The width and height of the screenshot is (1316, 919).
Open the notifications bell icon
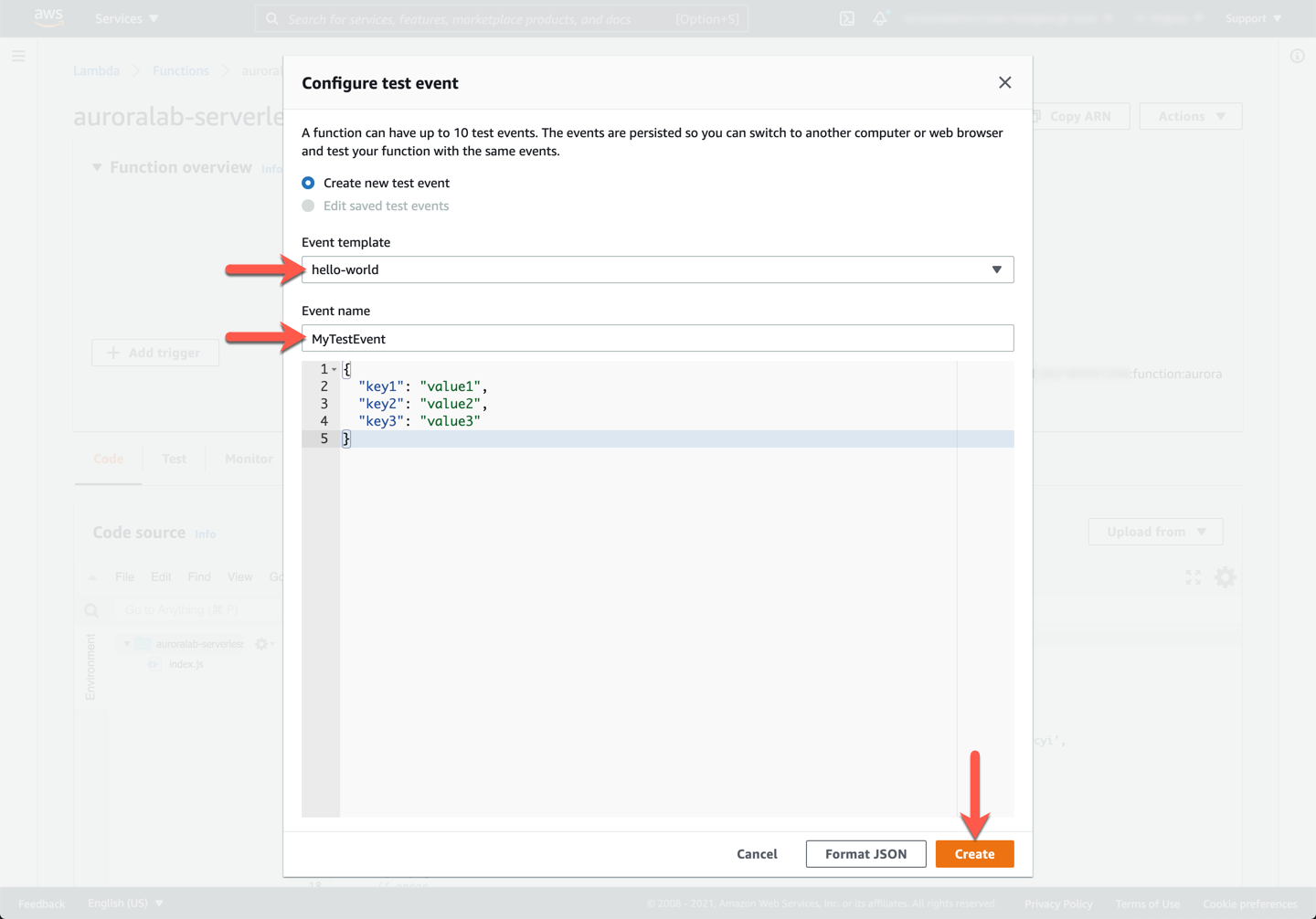pos(879,18)
